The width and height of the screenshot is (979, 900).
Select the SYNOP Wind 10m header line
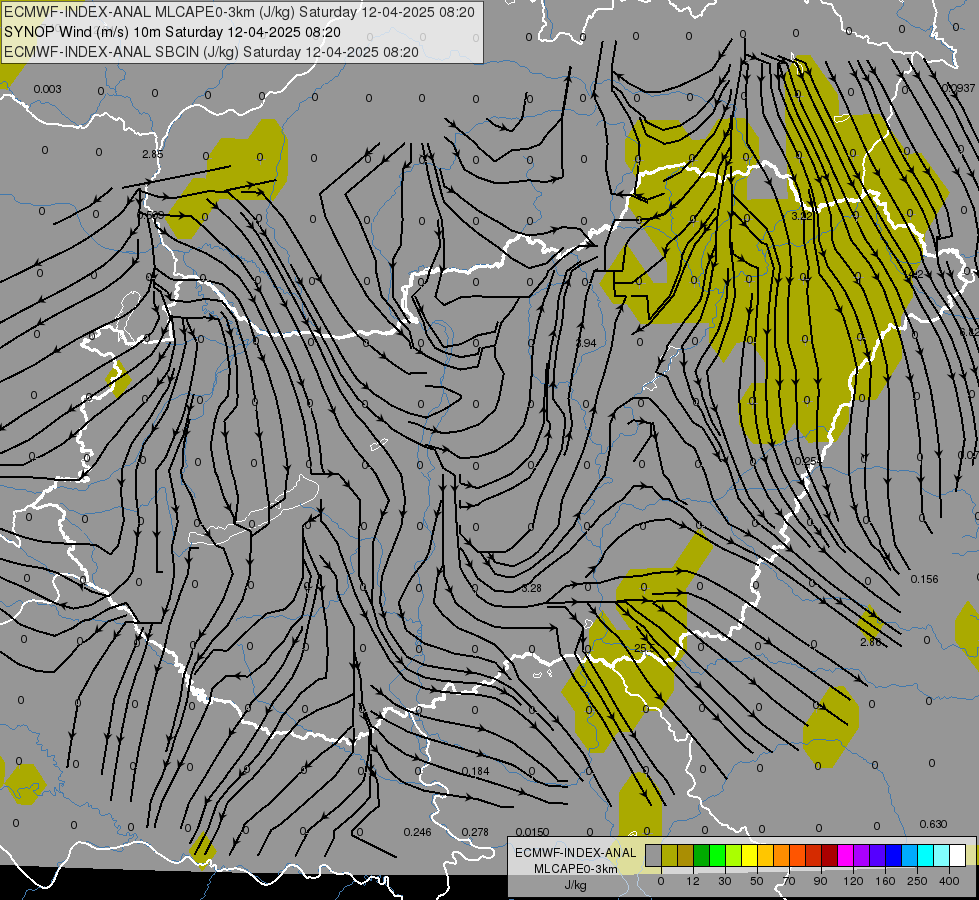click(172, 32)
